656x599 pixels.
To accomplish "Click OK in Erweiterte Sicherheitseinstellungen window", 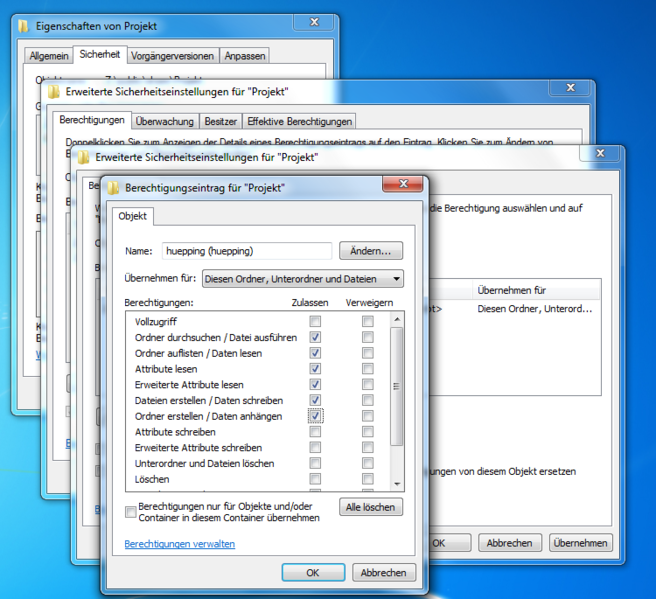I will click(448, 543).
